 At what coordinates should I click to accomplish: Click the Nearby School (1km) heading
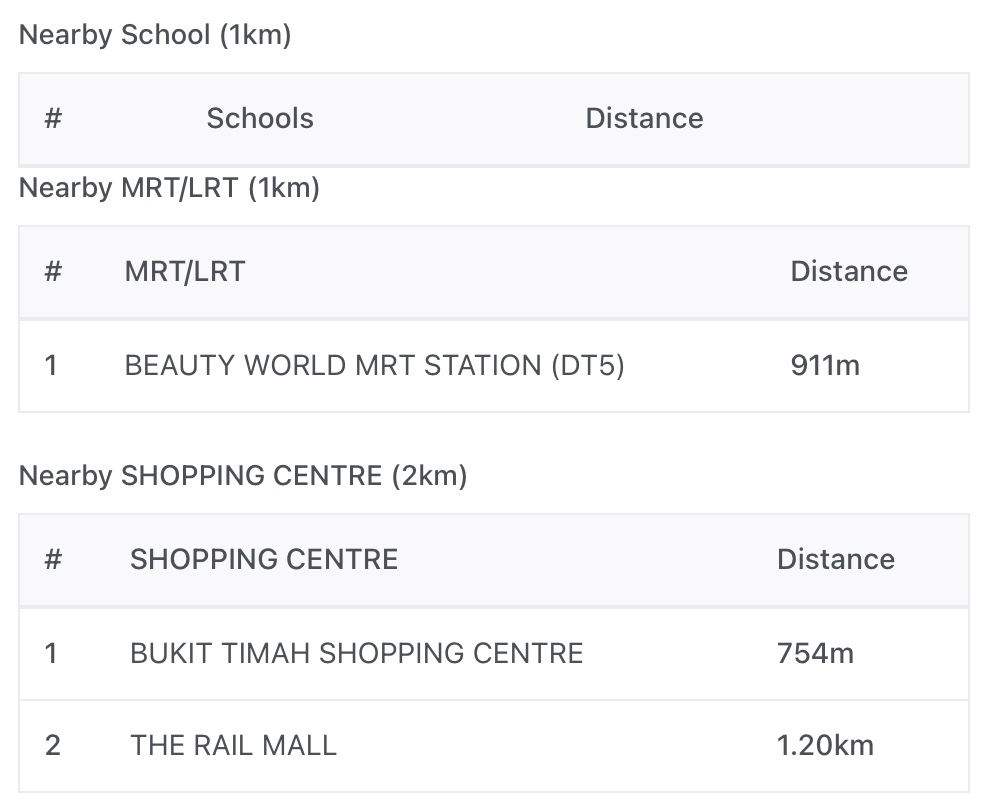click(155, 35)
